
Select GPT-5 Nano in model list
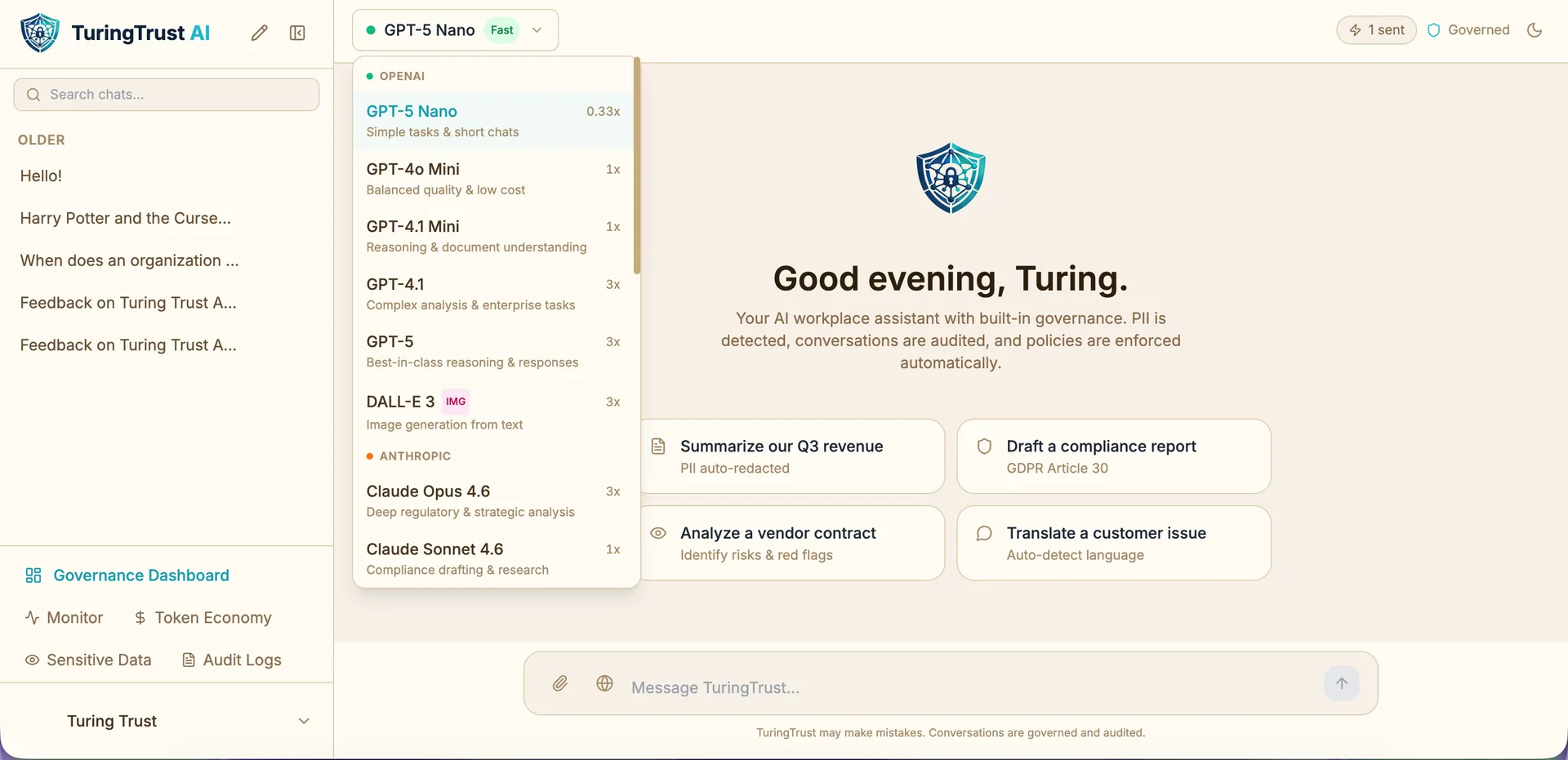(493, 121)
